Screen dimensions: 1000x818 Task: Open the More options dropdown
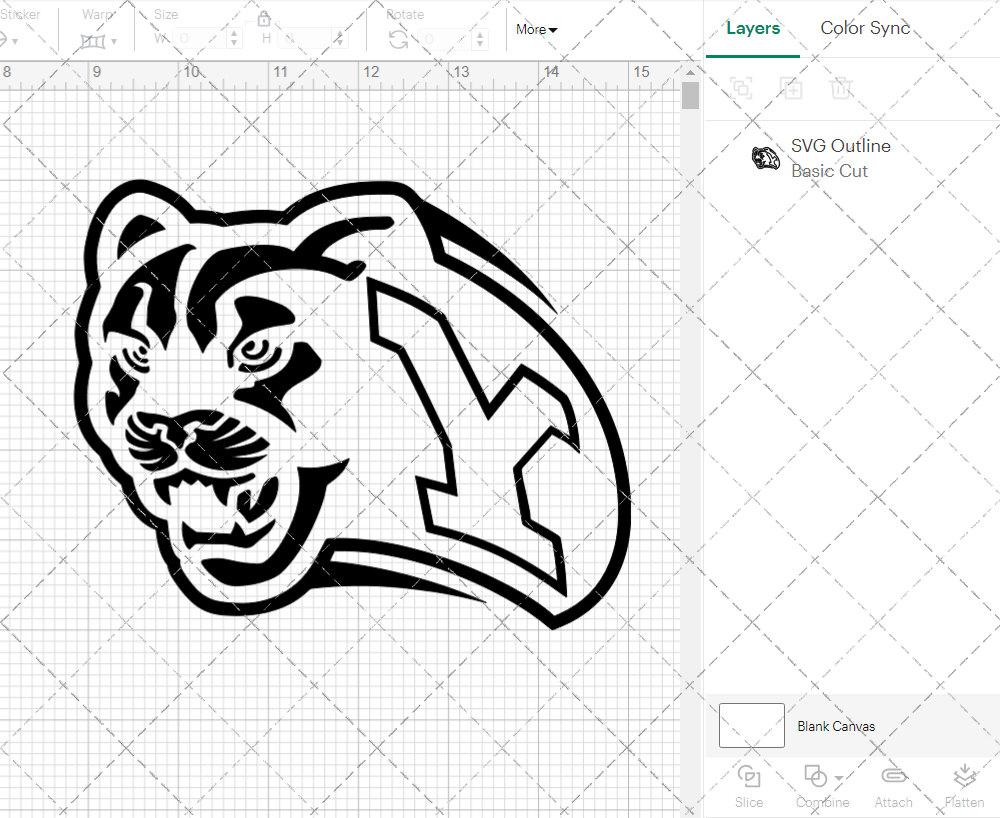pyautogui.click(x=536, y=30)
